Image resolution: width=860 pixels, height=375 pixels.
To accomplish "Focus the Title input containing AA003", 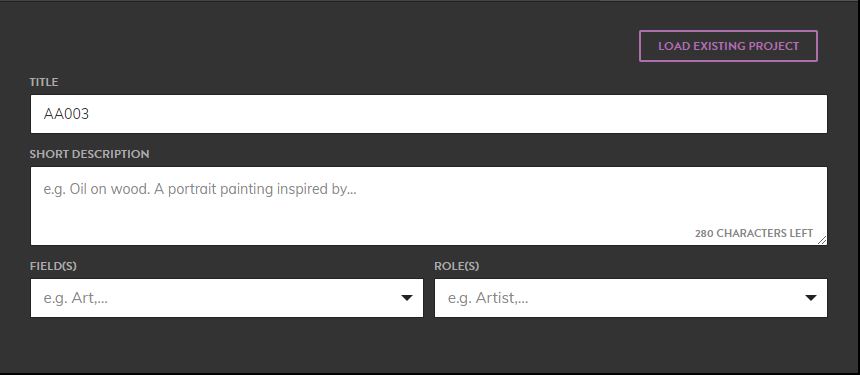I will click(428, 114).
